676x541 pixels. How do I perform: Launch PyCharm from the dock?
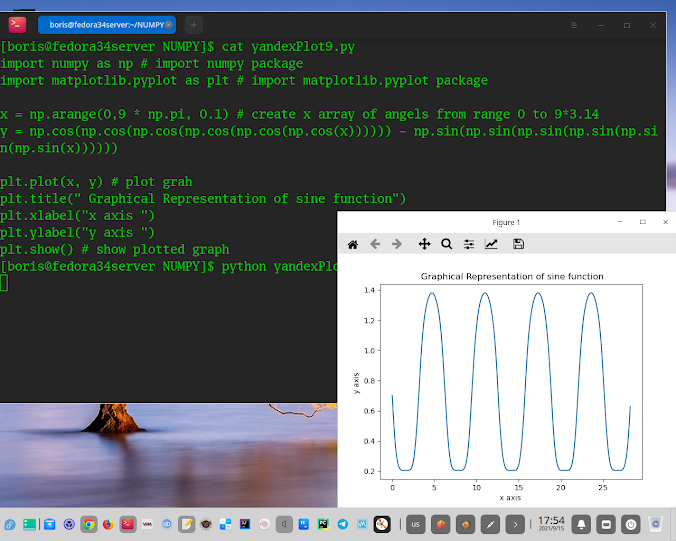tap(323, 524)
